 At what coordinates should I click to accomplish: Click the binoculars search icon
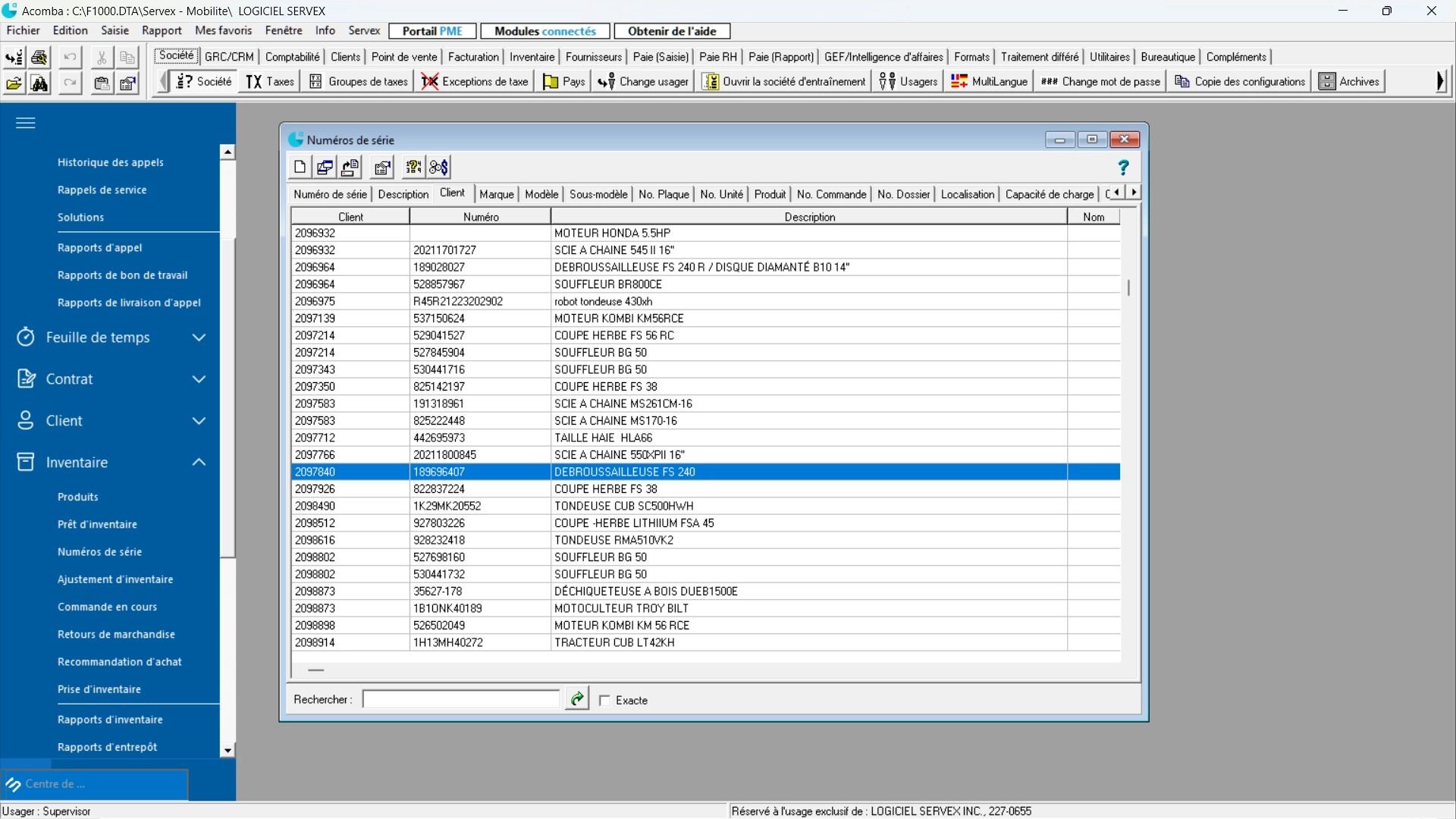pos(39,83)
